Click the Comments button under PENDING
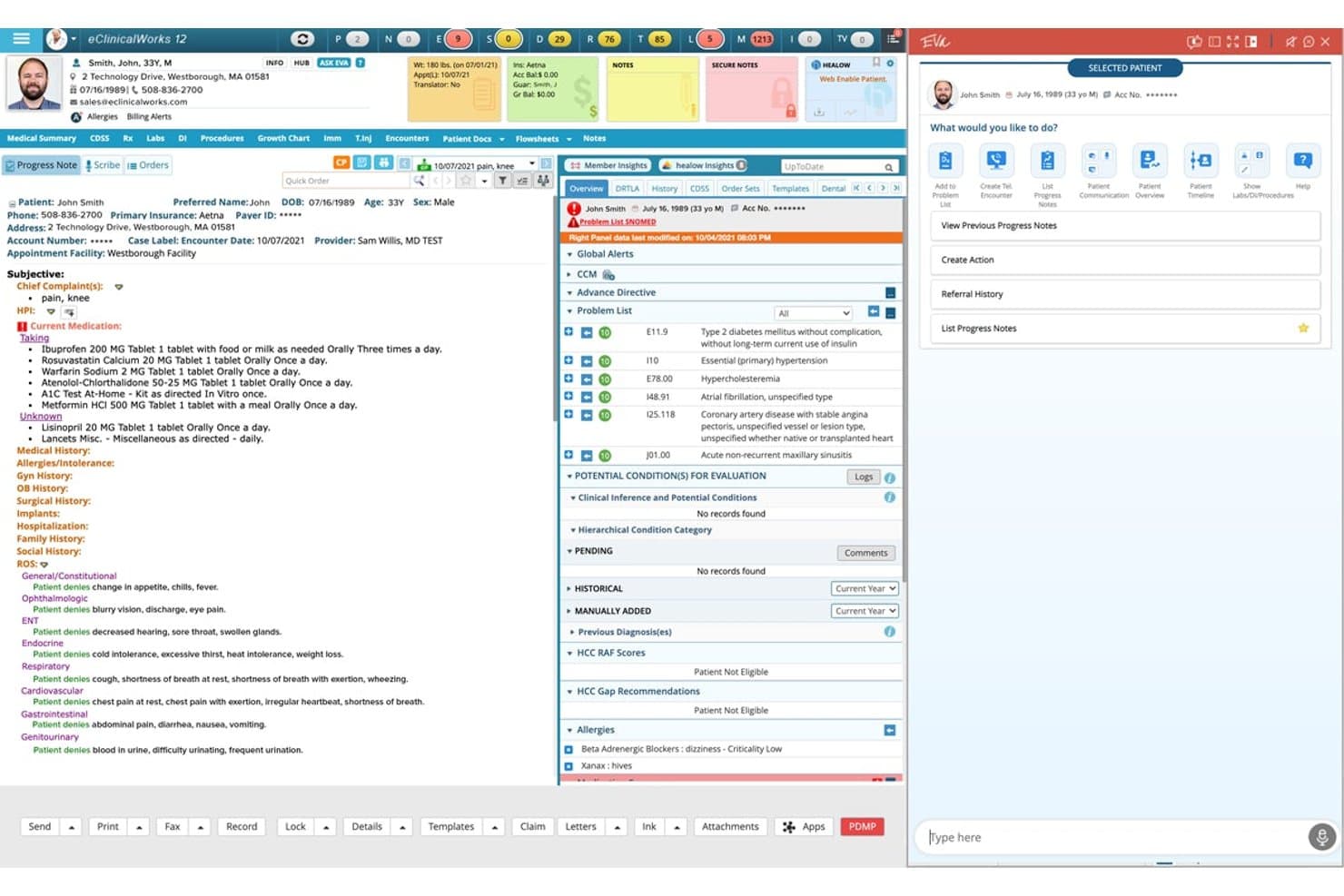Viewport: 1344px width, 896px height. click(x=865, y=553)
